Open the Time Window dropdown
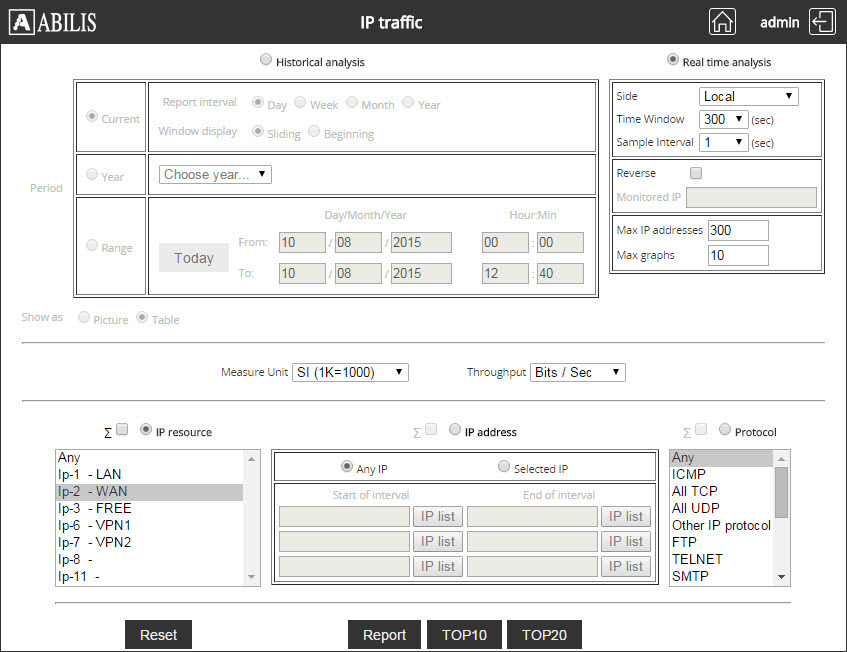847x652 pixels. click(721, 119)
